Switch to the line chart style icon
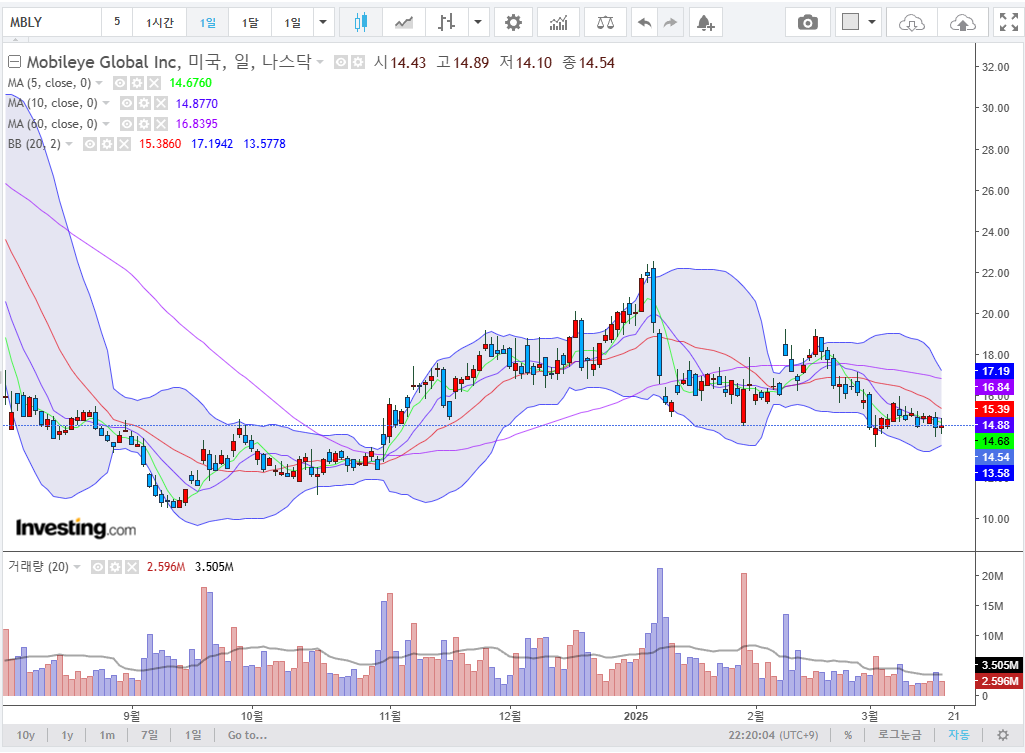 tap(404, 23)
